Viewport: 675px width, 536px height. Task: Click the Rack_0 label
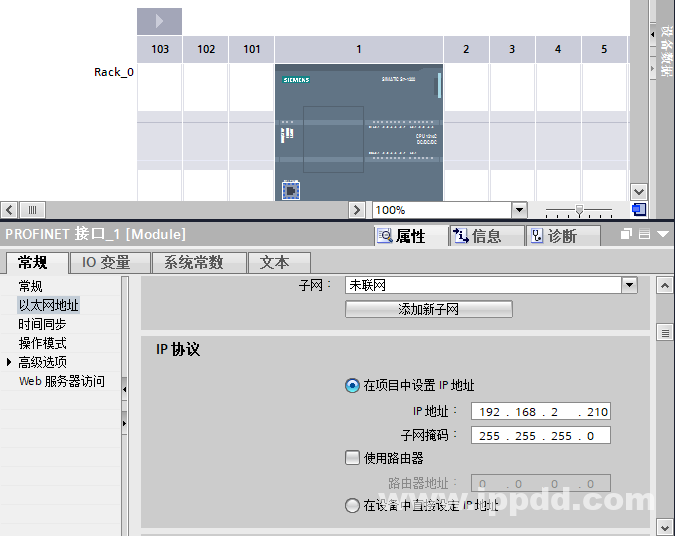coord(114,72)
